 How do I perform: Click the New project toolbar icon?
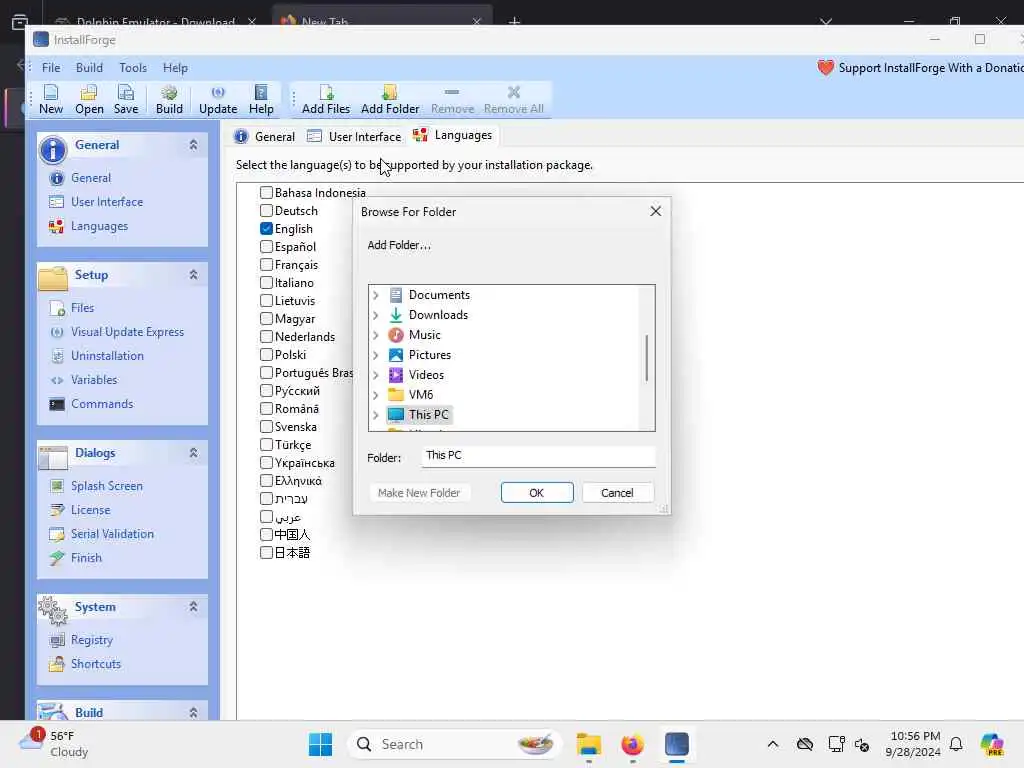(x=51, y=99)
